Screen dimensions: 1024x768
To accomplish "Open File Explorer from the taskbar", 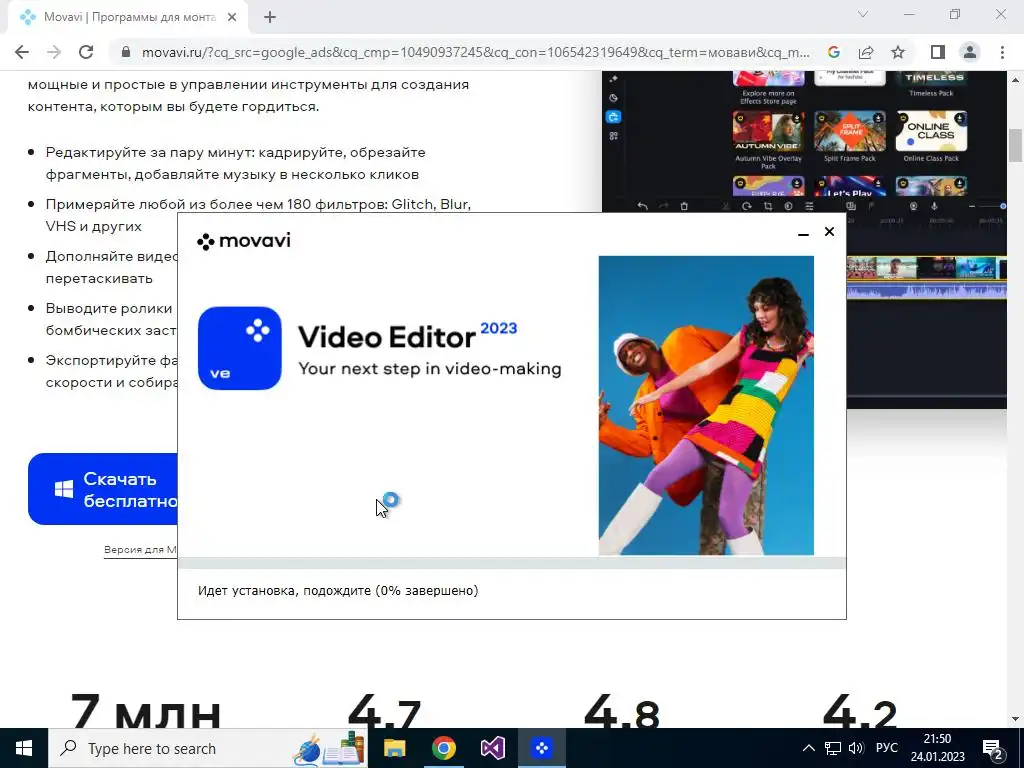I will click(394, 748).
